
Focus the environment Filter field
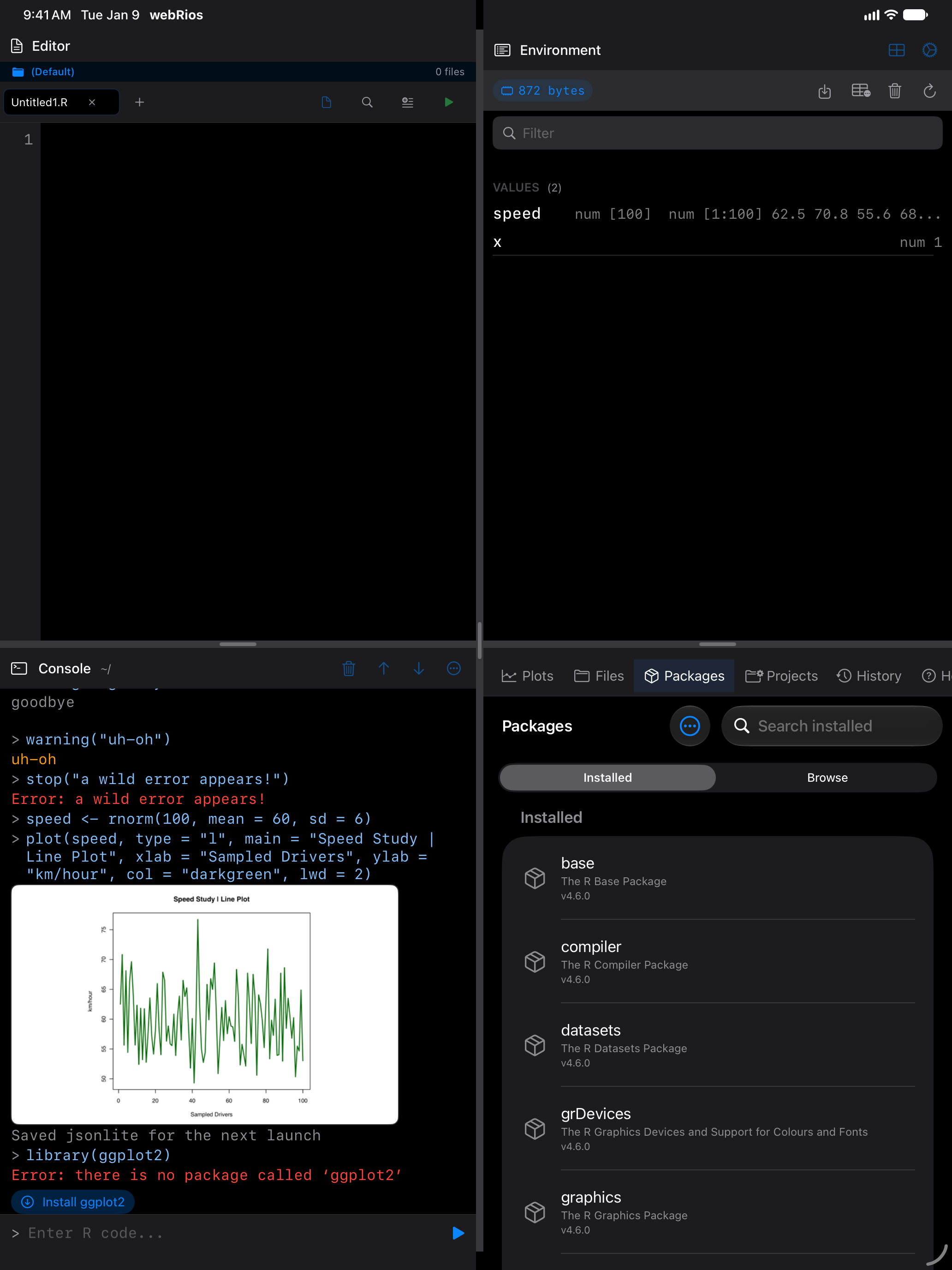[x=717, y=133]
